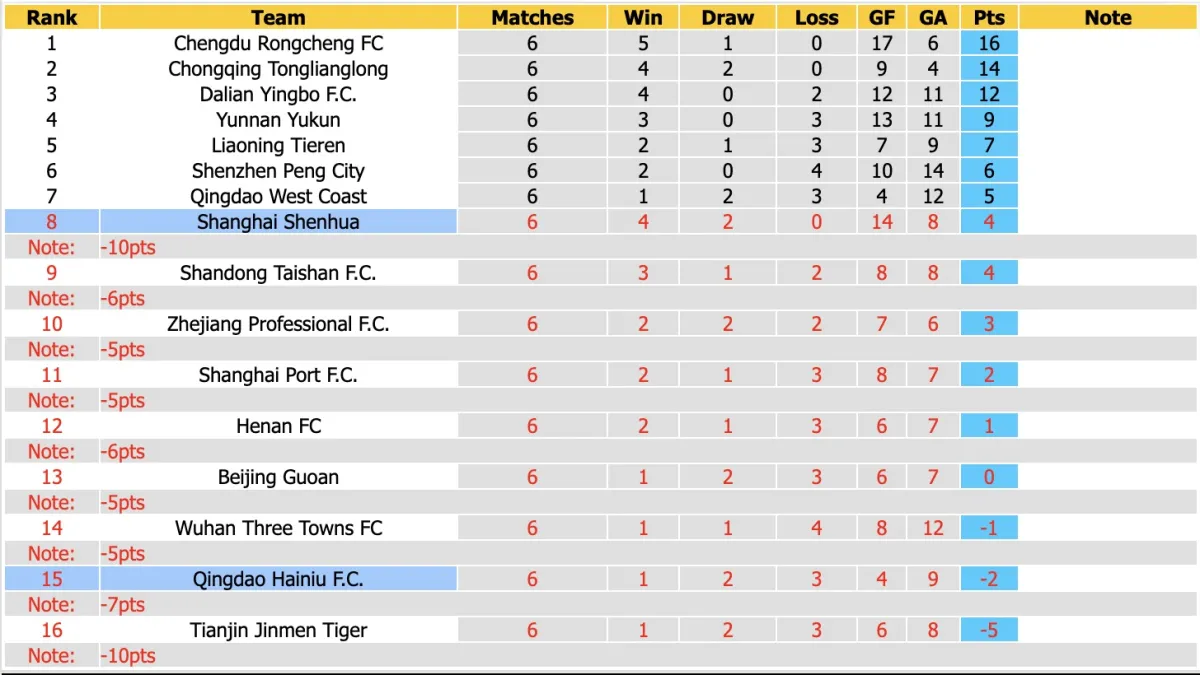Screen dimensions: 1200x675
Task: Select Wuhan Three Towns FC team name
Action: [278, 528]
